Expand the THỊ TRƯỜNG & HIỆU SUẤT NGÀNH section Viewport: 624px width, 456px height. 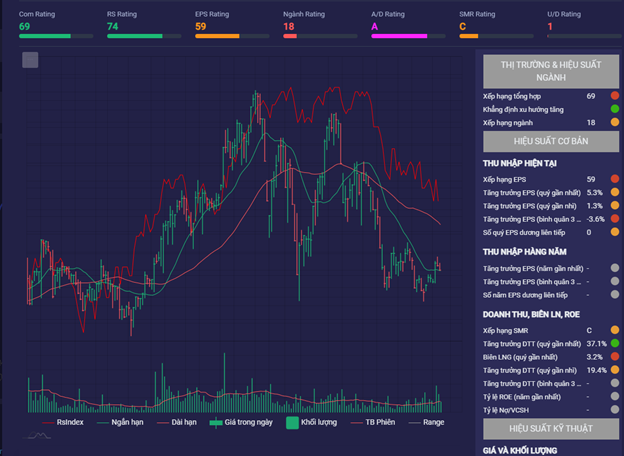548,71
